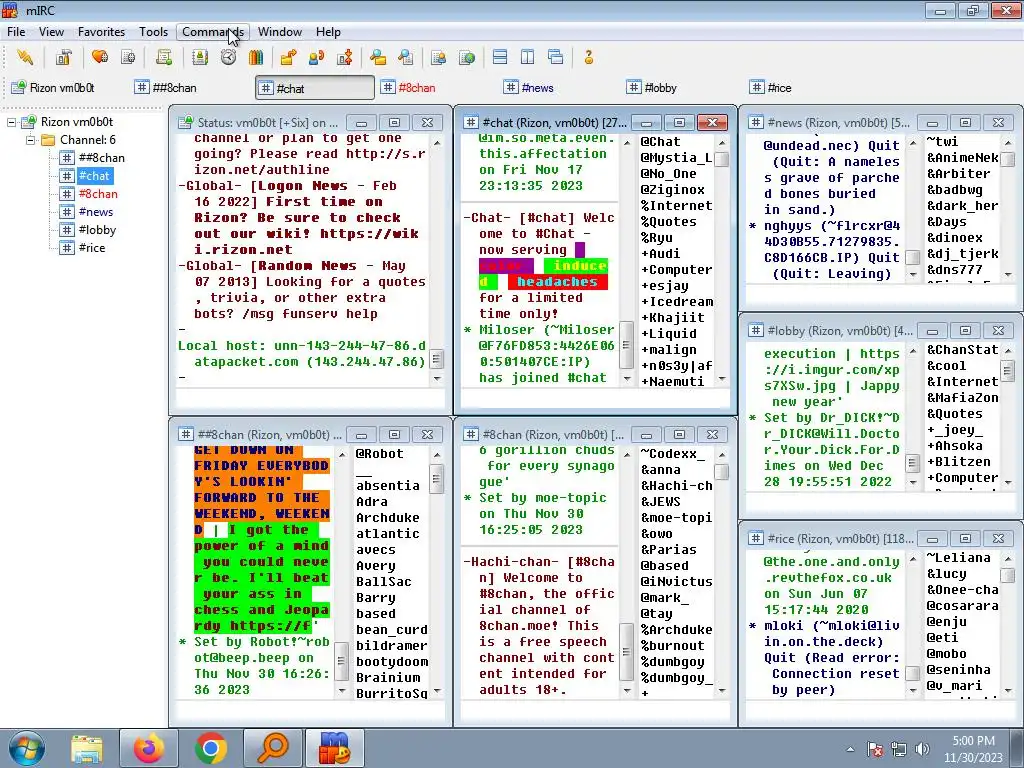The height and width of the screenshot is (768, 1024).
Task: Open the Tools menu
Action: point(153,31)
